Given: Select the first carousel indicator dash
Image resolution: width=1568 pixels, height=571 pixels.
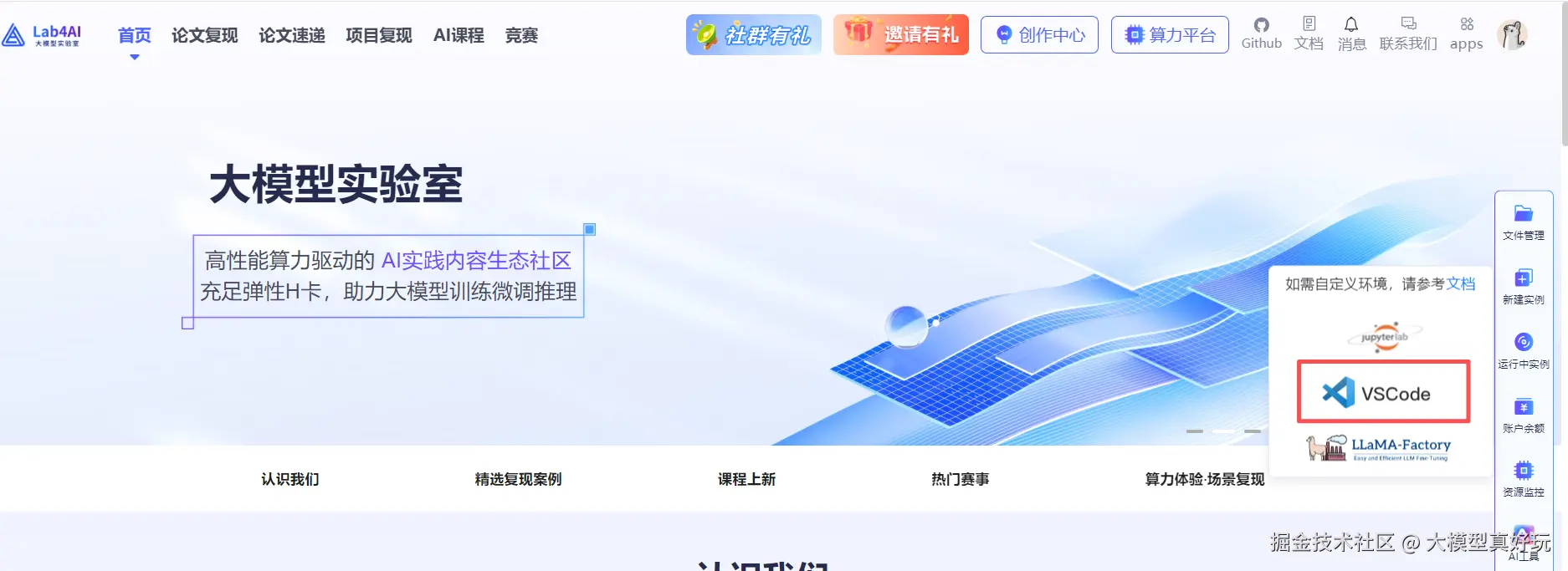Looking at the screenshot, I should pos(1195,431).
